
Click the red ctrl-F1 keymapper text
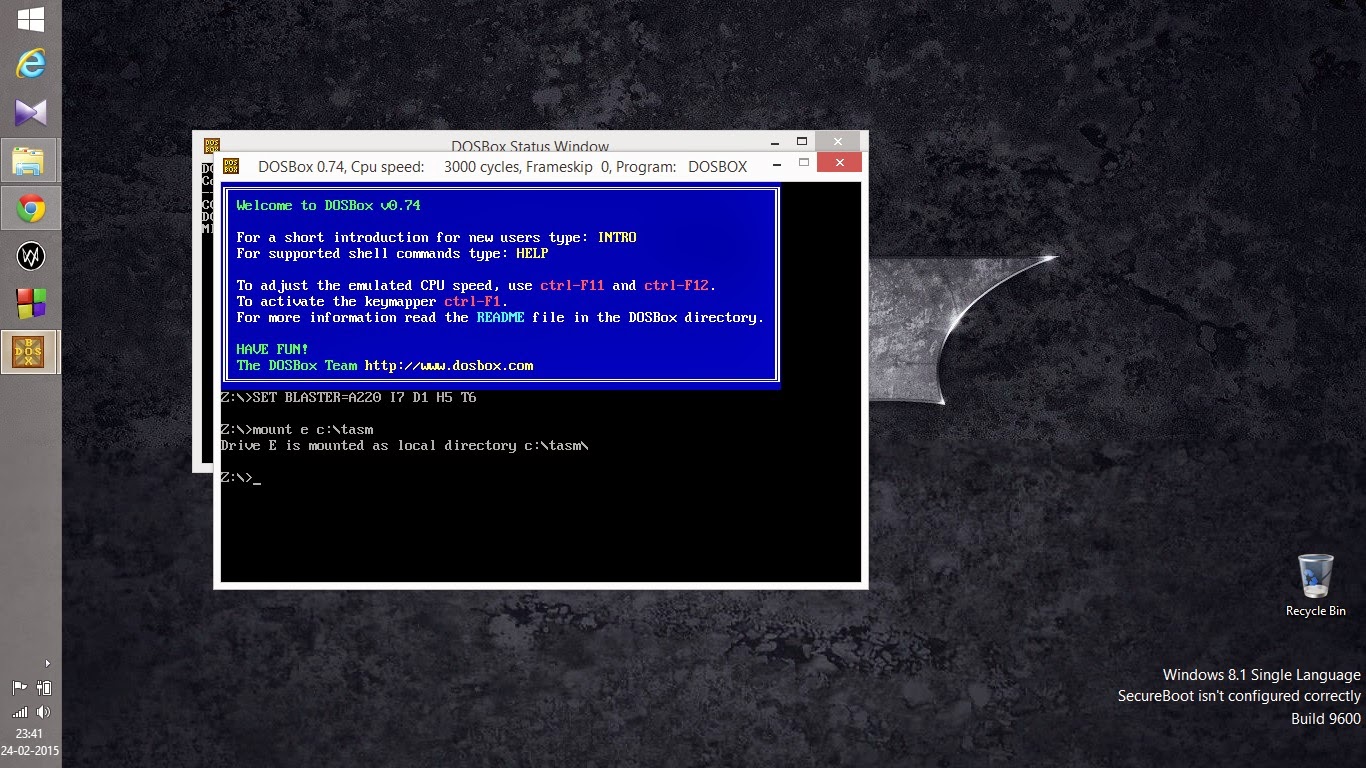coord(472,301)
